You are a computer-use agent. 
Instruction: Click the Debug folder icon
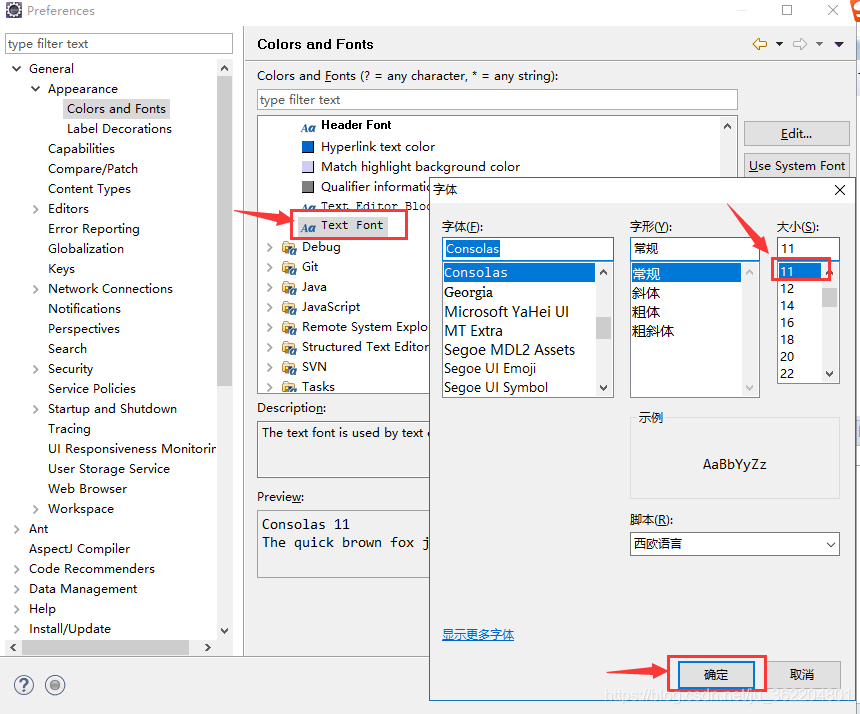point(289,247)
